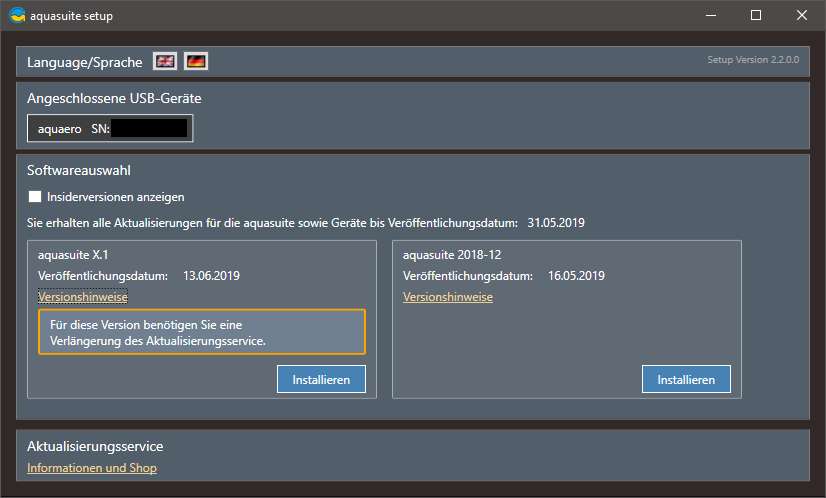Enable the Insiderversionen anzeigen checkbox
Viewport: 826px width, 498px height.
click(x=35, y=197)
